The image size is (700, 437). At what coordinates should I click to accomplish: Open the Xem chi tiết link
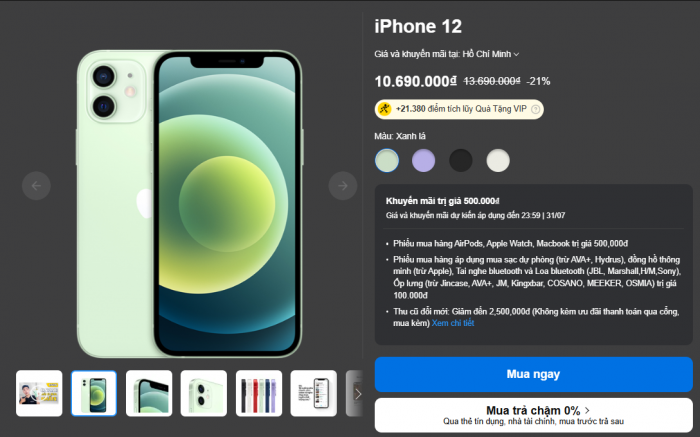[453, 323]
